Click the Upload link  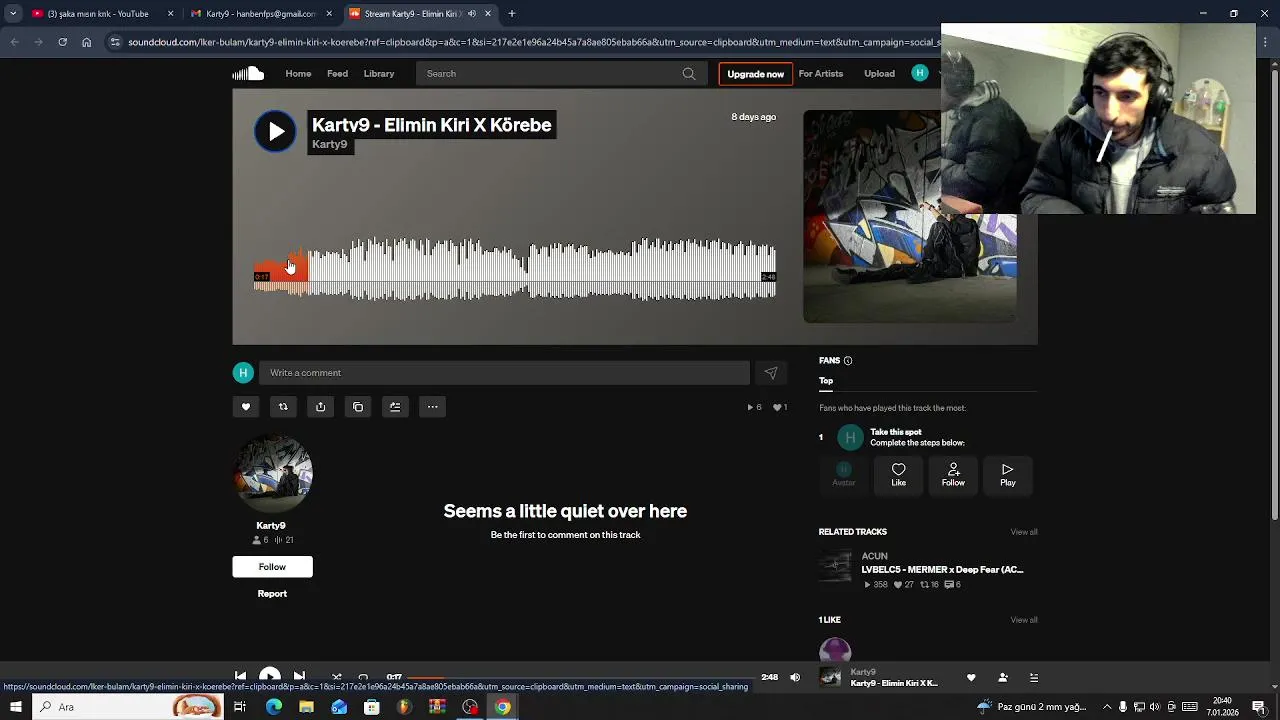(x=879, y=73)
